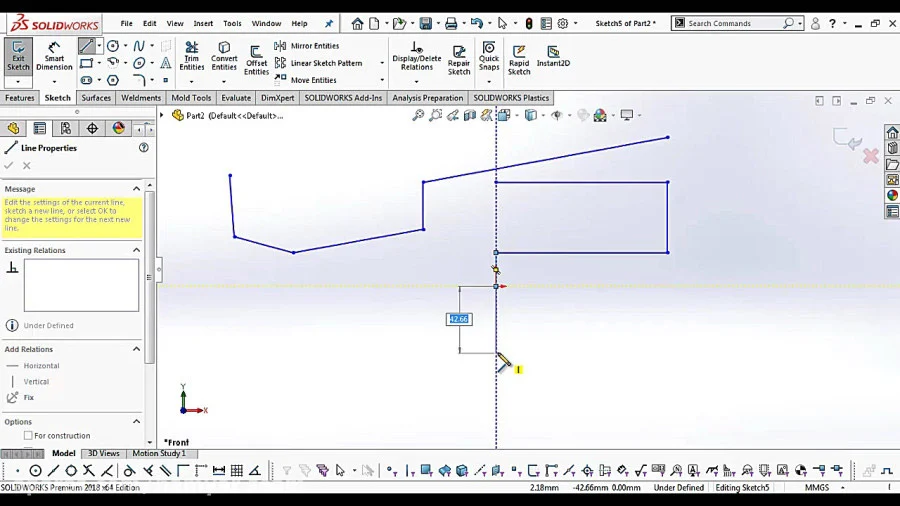Open the appearance color ball panel tab
Image resolution: width=900 pixels, height=506 pixels.
click(x=119, y=128)
